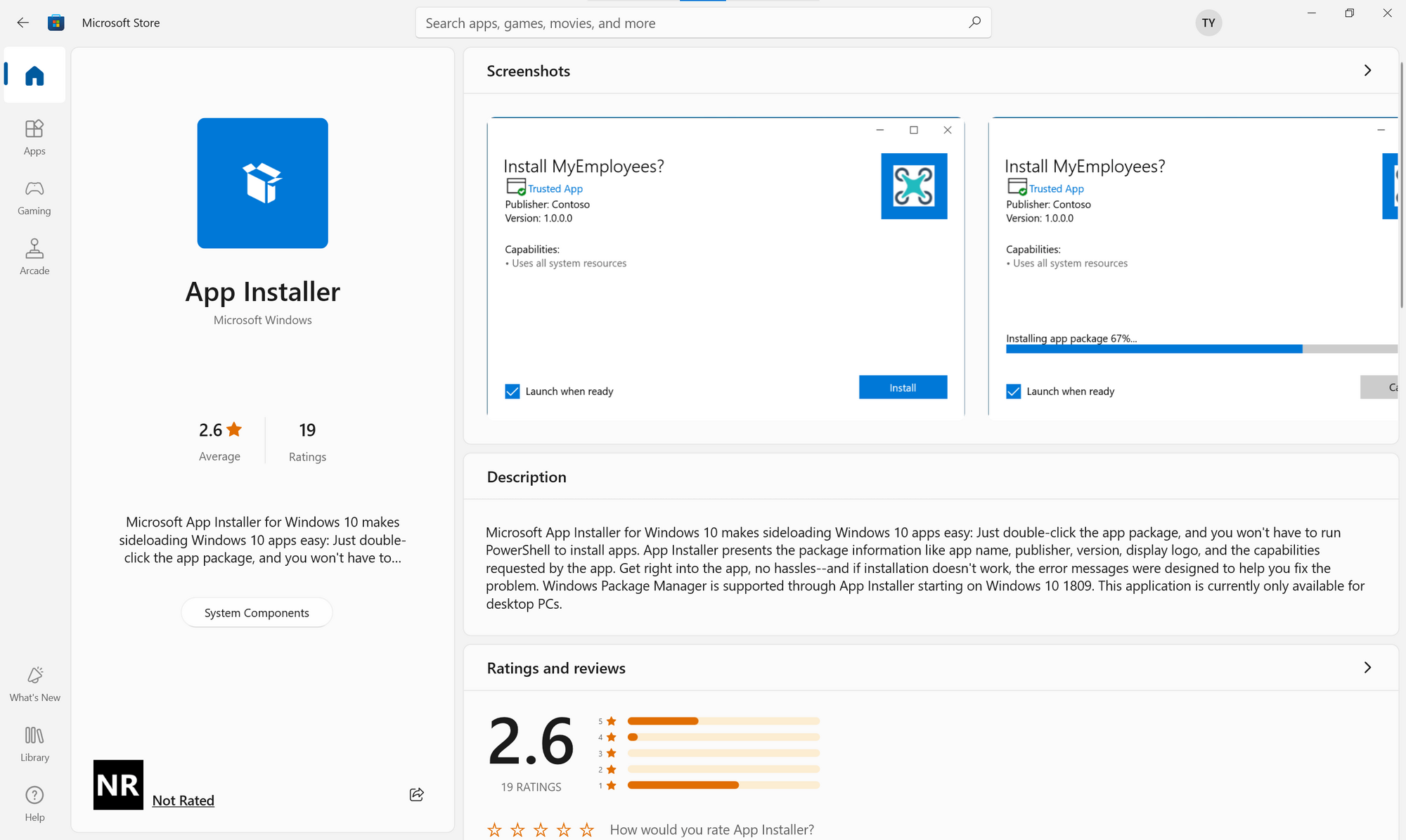Click the System Components button
Viewport: 1406px width, 840px height.
257,612
